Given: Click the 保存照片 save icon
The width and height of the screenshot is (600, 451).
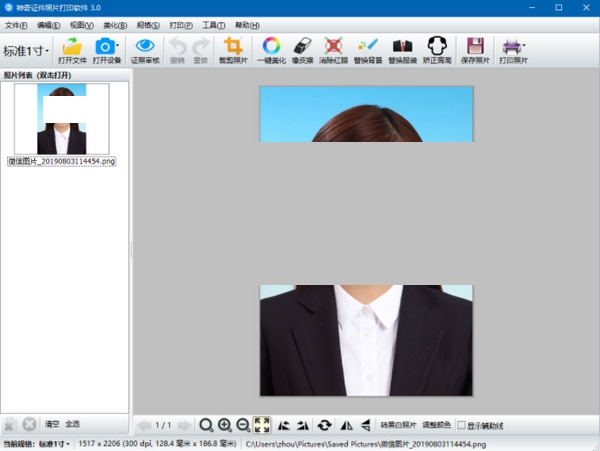Looking at the screenshot, I should (x=475, y=47).
